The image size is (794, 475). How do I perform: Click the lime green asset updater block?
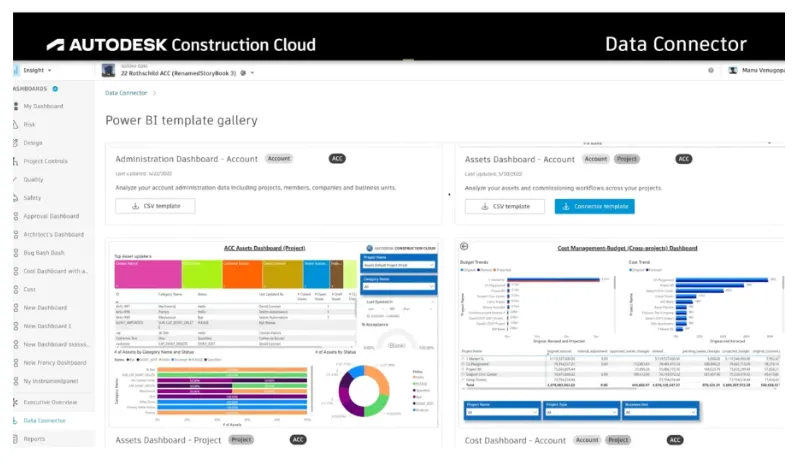point(202,274)
